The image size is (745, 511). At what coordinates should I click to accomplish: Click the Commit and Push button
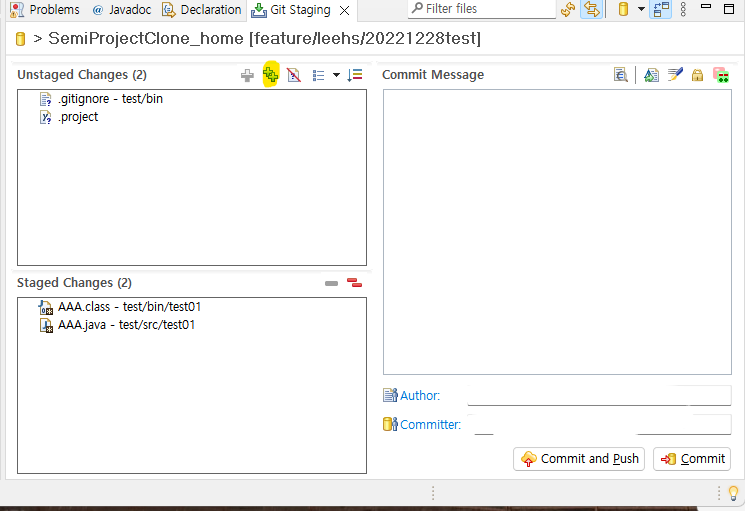coord(579,459)
